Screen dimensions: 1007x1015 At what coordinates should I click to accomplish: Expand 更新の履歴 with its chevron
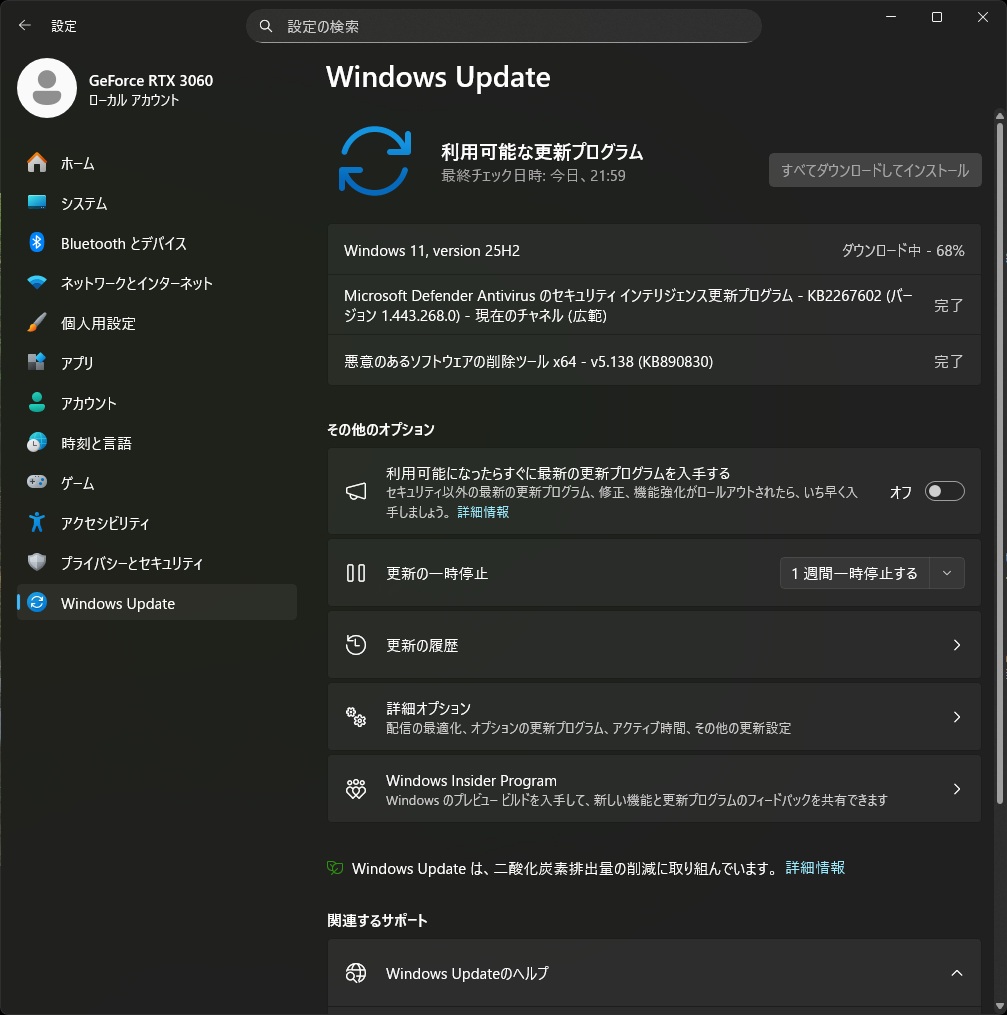pos(957,645)
